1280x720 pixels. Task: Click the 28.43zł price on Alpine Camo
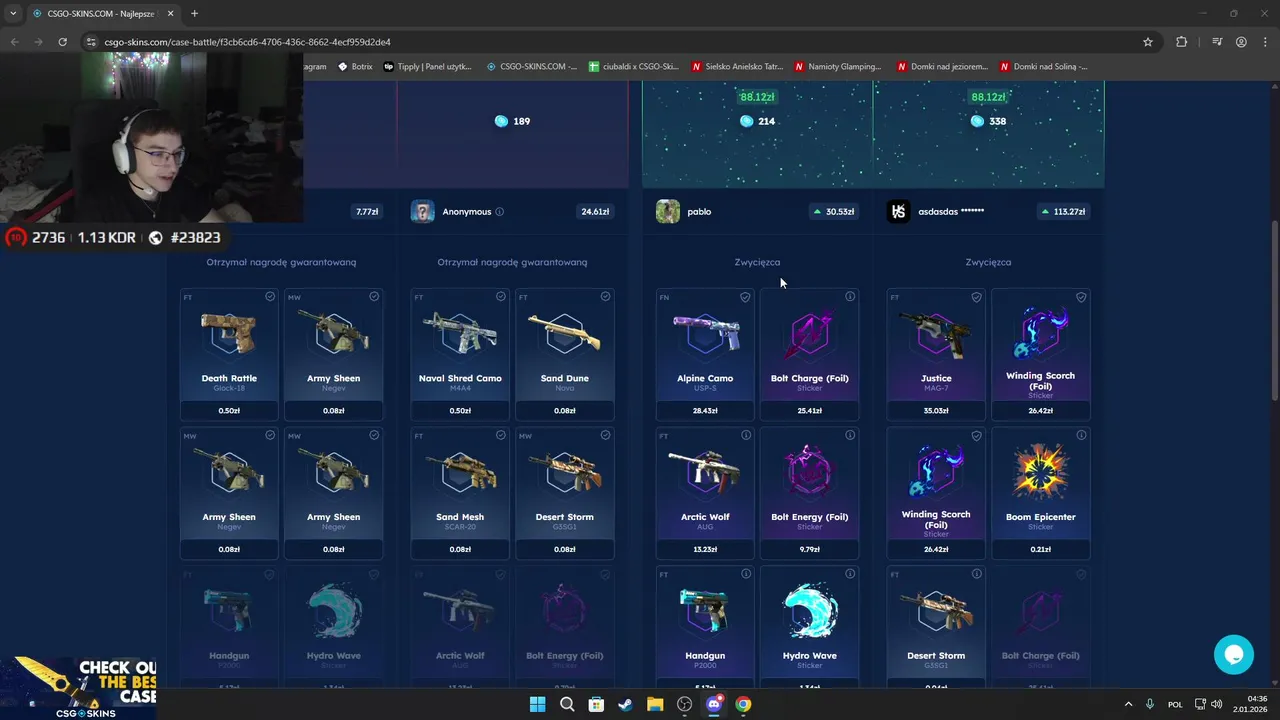(705, 411)
